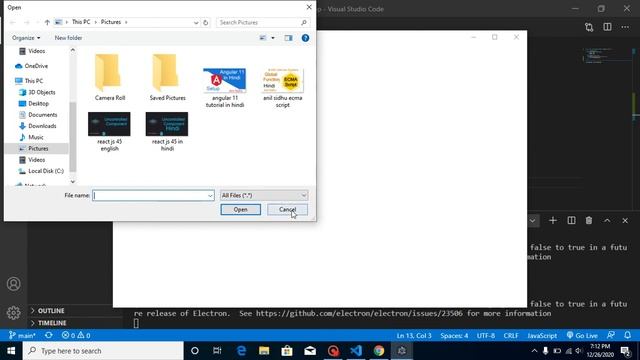Add a new terminal with the plus icon
Viewport: 640px width, 360px height.
pyautogui.click(x=553, y=220)
